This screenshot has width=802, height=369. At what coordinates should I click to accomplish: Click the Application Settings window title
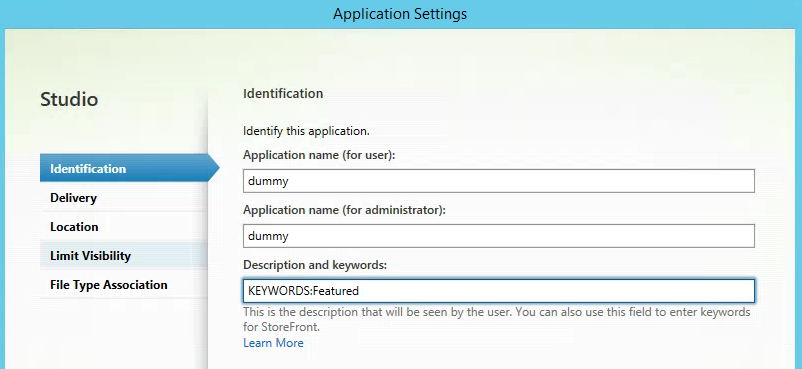point(400,13)
